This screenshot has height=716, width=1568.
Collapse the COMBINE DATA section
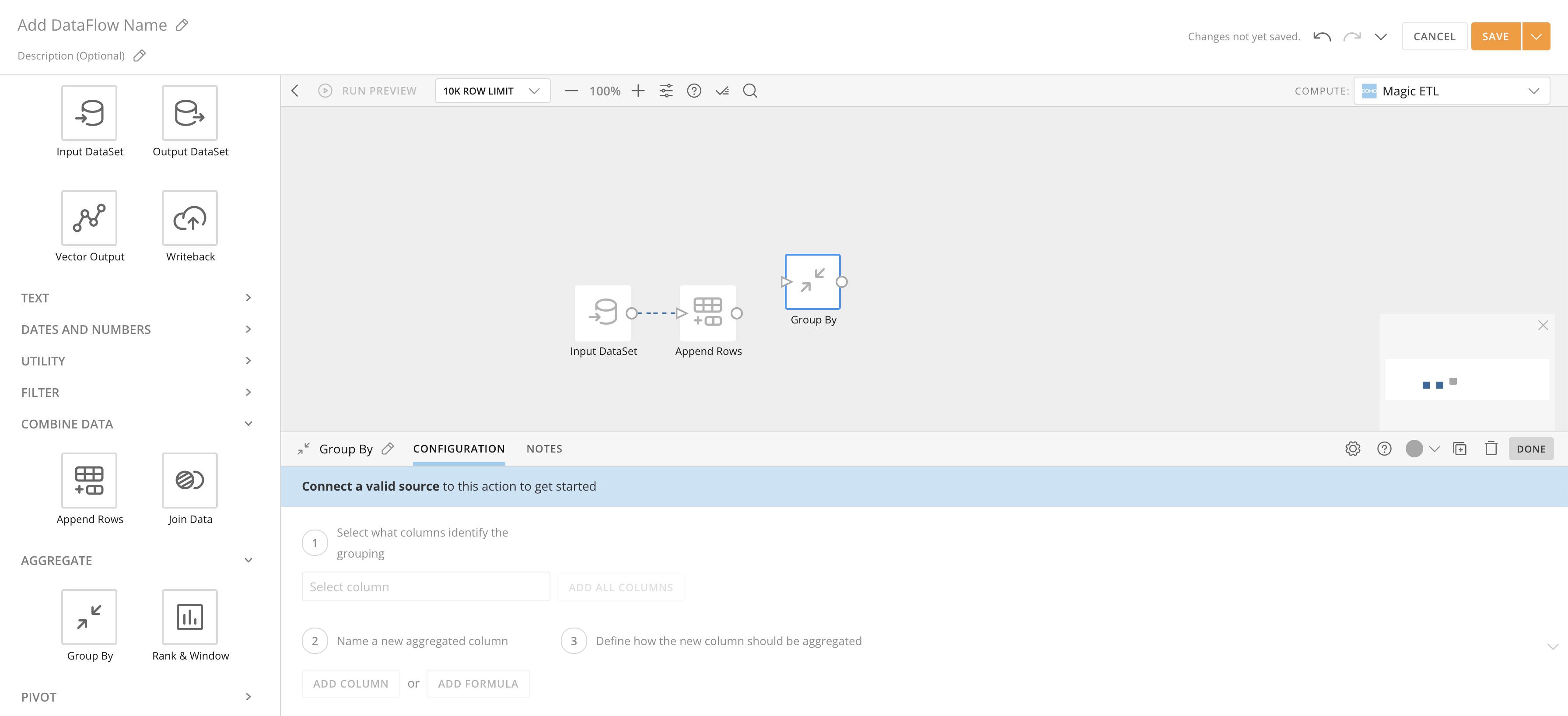(246, 423)
